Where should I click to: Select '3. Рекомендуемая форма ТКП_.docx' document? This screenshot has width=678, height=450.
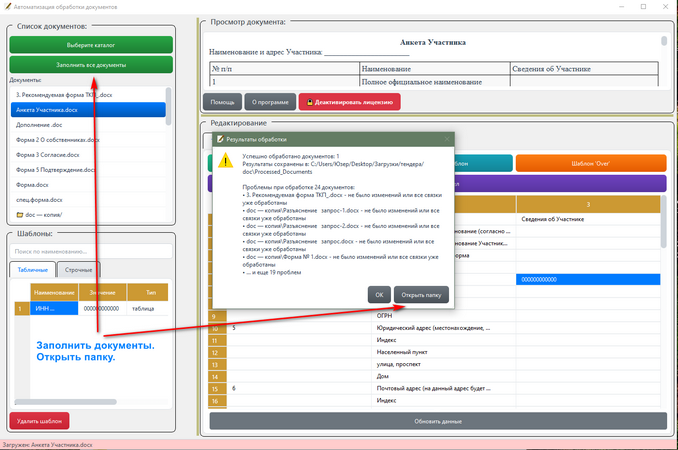pyautogui.click(x=88, y=95)
